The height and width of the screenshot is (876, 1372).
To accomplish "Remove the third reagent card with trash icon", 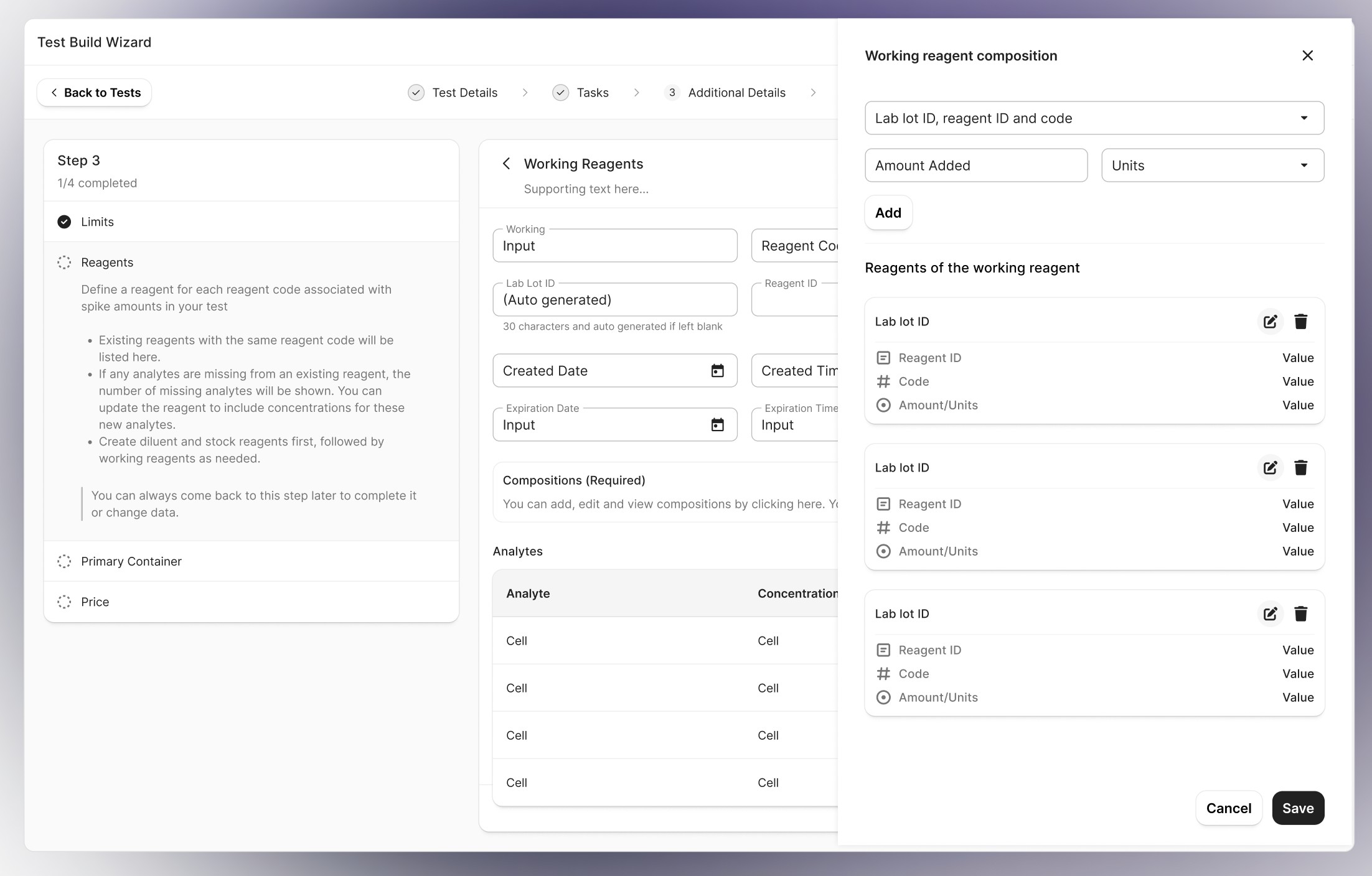I will tap(1300, 614).
